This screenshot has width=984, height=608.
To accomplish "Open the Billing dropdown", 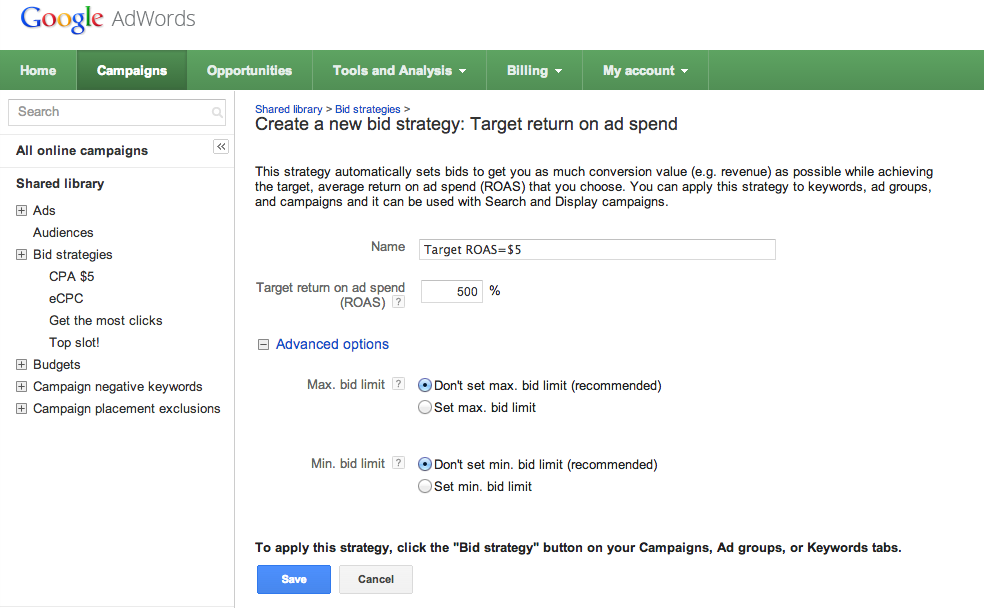I will point(534,70).
